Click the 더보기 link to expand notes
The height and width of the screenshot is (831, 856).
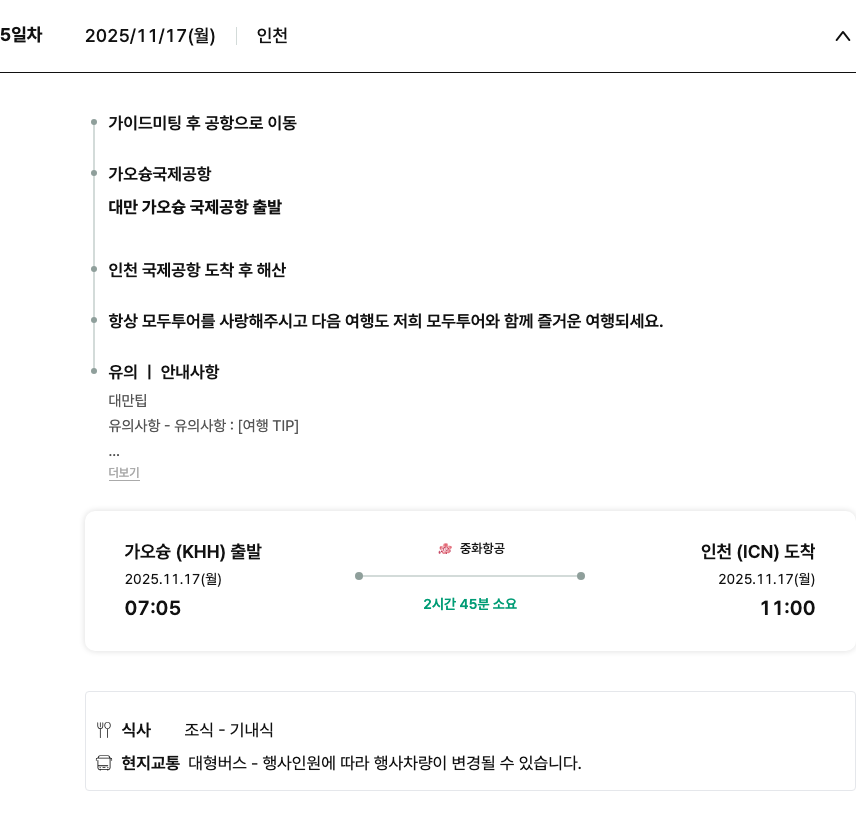124,473
